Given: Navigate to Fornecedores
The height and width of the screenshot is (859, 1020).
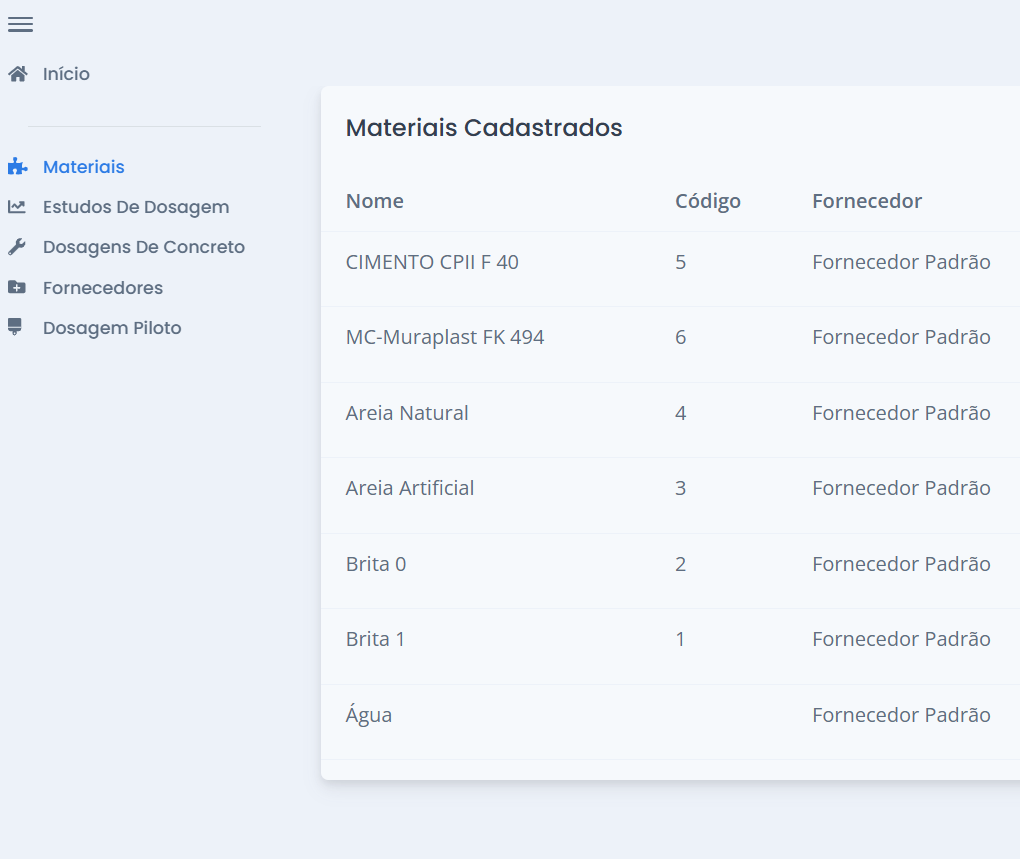Looking at the screenshot, I should (x=103, y=288).
